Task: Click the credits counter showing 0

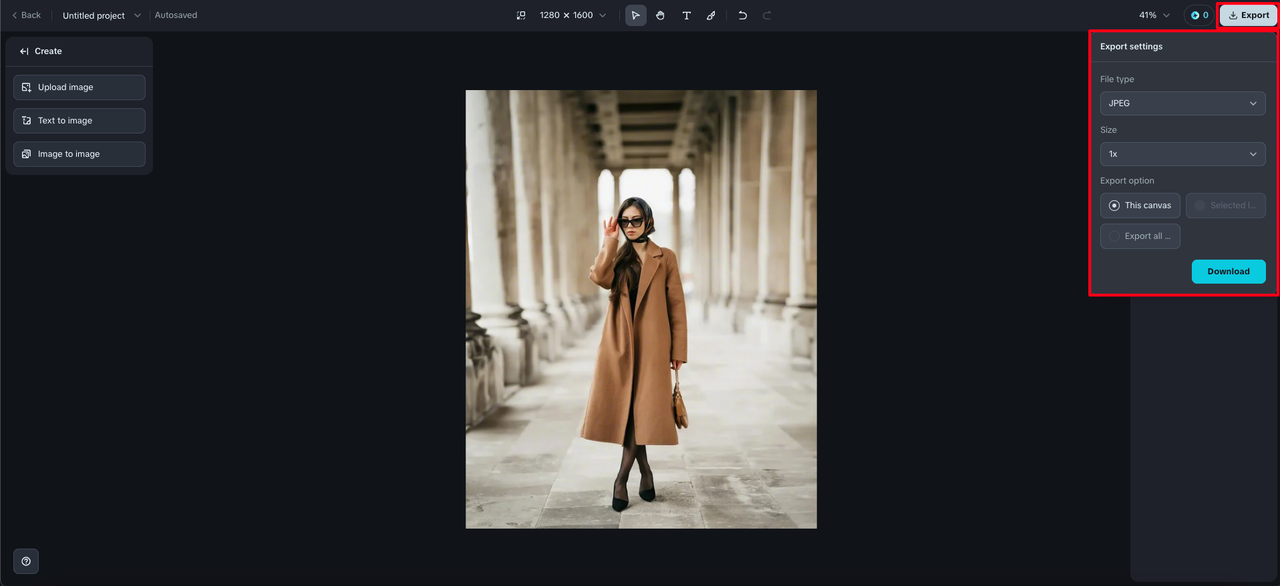Action: click(1199, 15)
